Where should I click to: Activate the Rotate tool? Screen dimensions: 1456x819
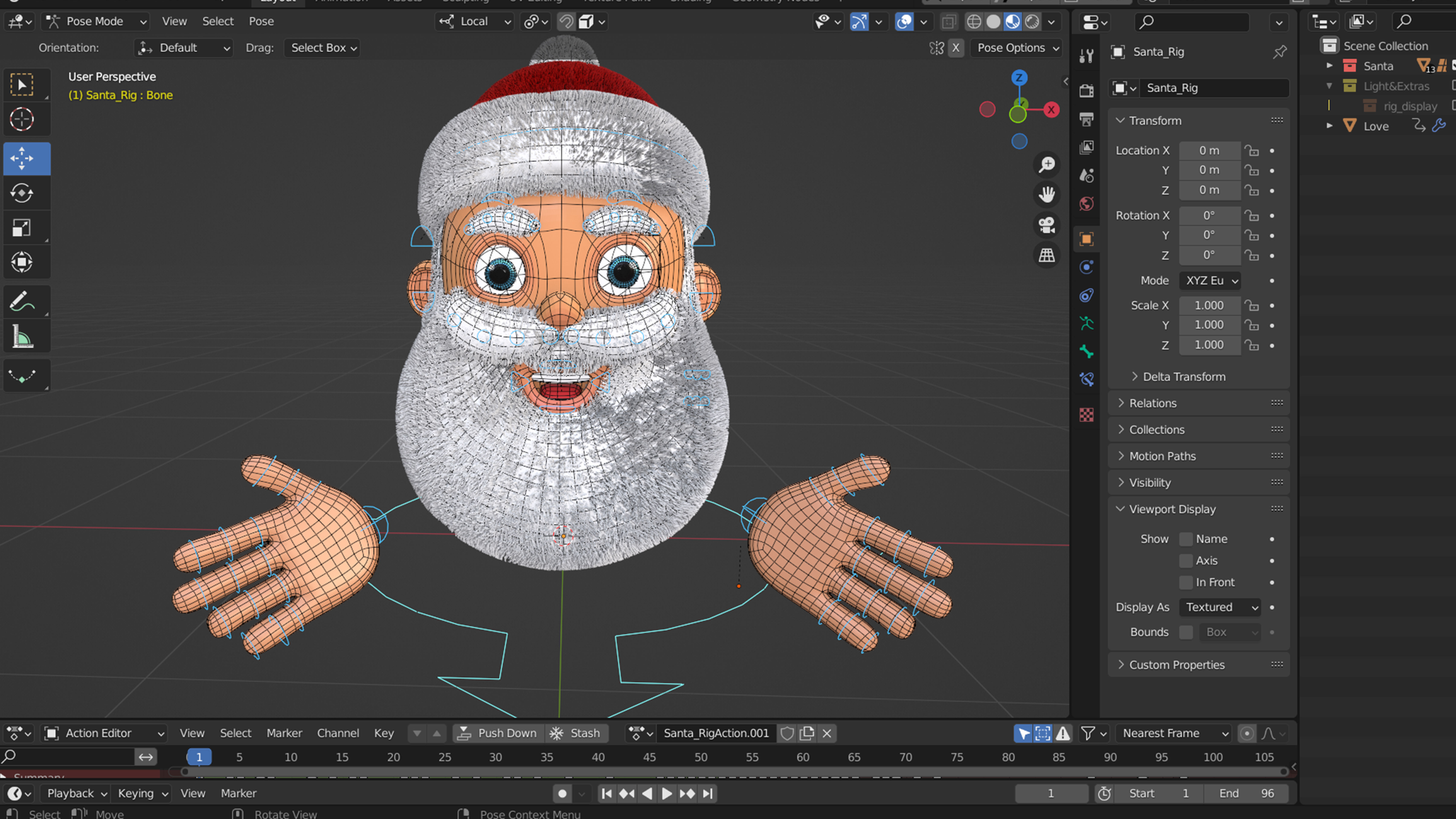(22, 193)
